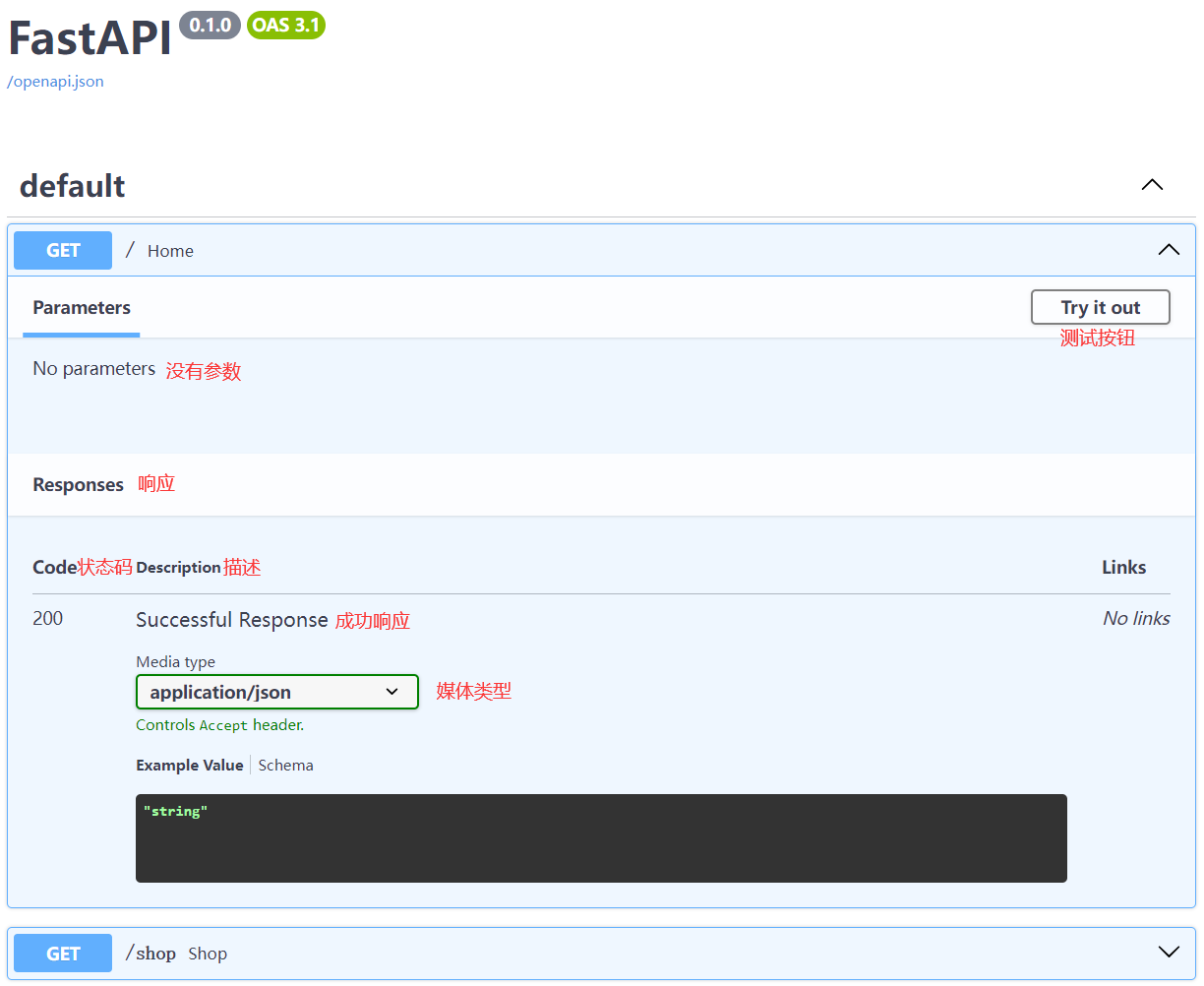The image size is (1204, 986).
Task: Click the Home endpoint summary text
Action: (170, 251)
